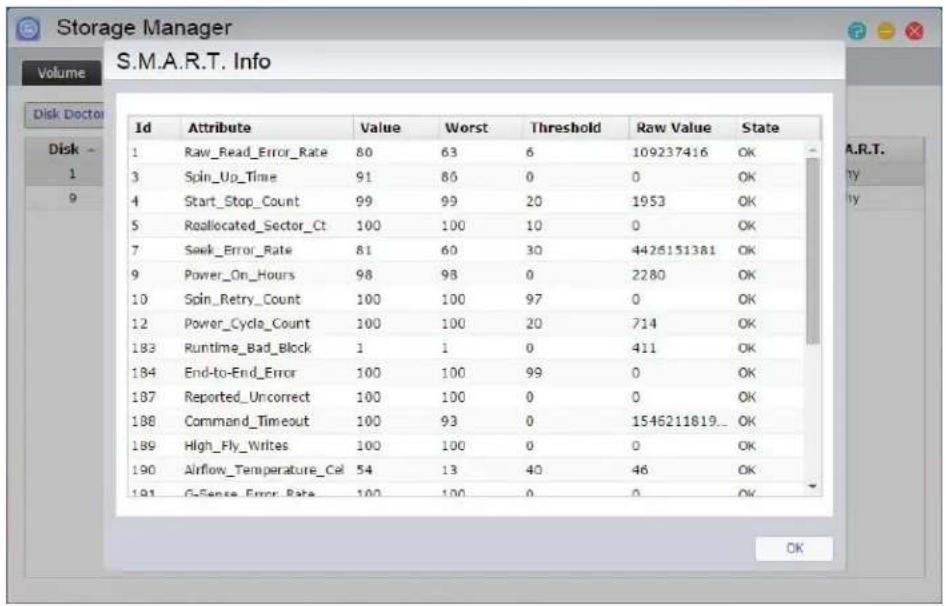946x606 pixels.
Task: Click the Worst column header
Action: [x=480, y=128]
